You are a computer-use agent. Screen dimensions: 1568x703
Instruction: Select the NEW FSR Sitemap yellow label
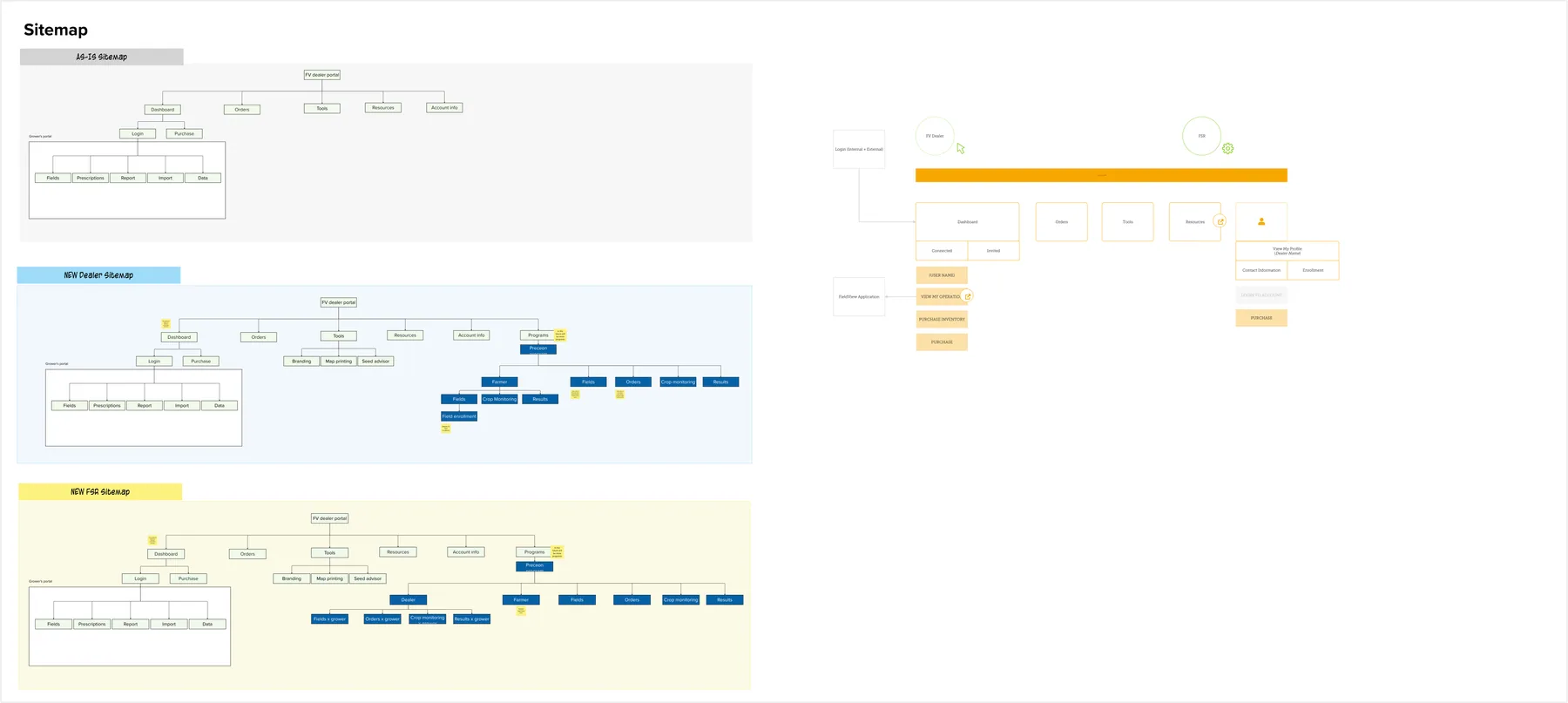100,492
